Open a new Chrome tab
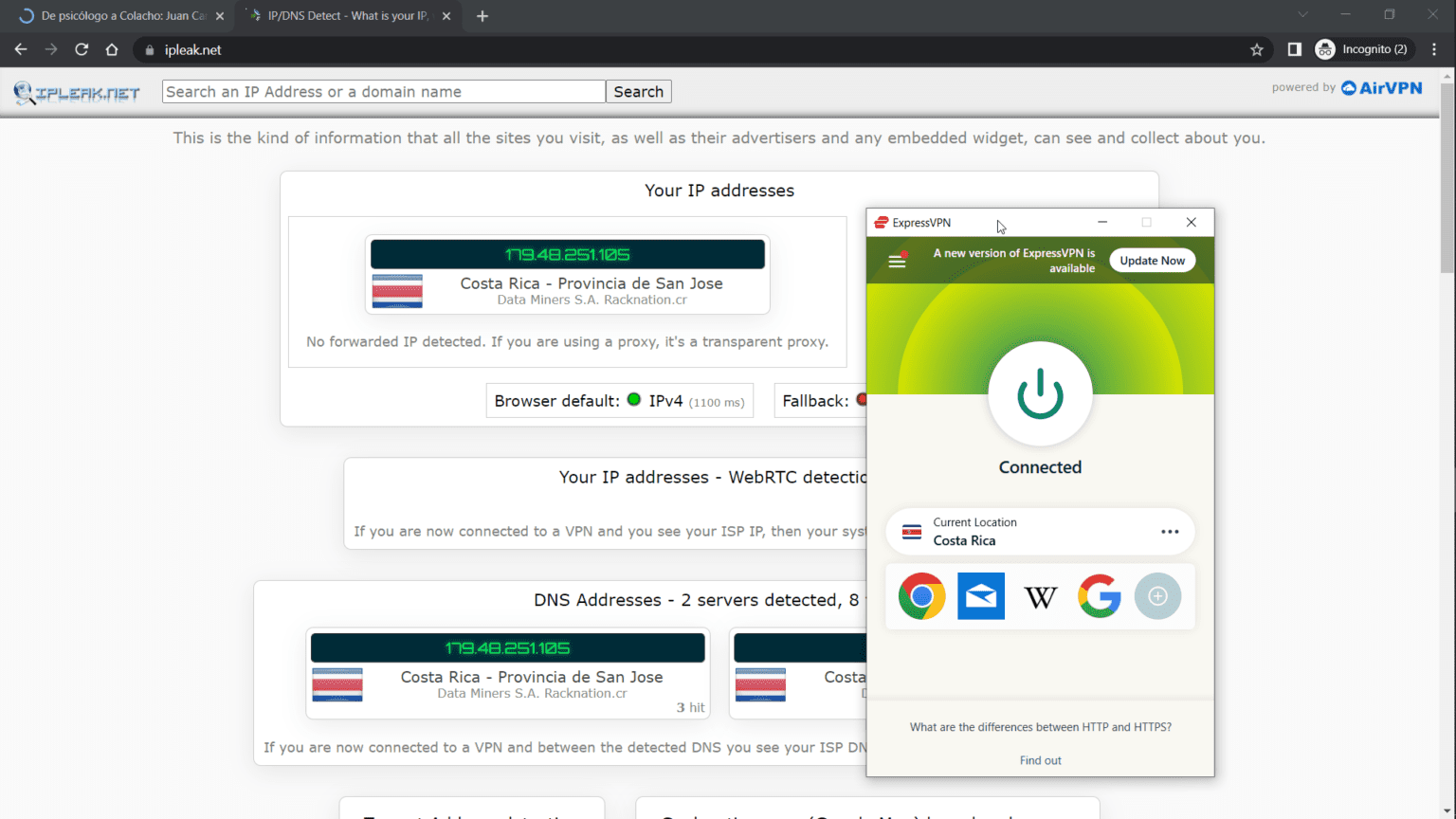Screen dimensions: 1456x819 (x=482, y=16)
